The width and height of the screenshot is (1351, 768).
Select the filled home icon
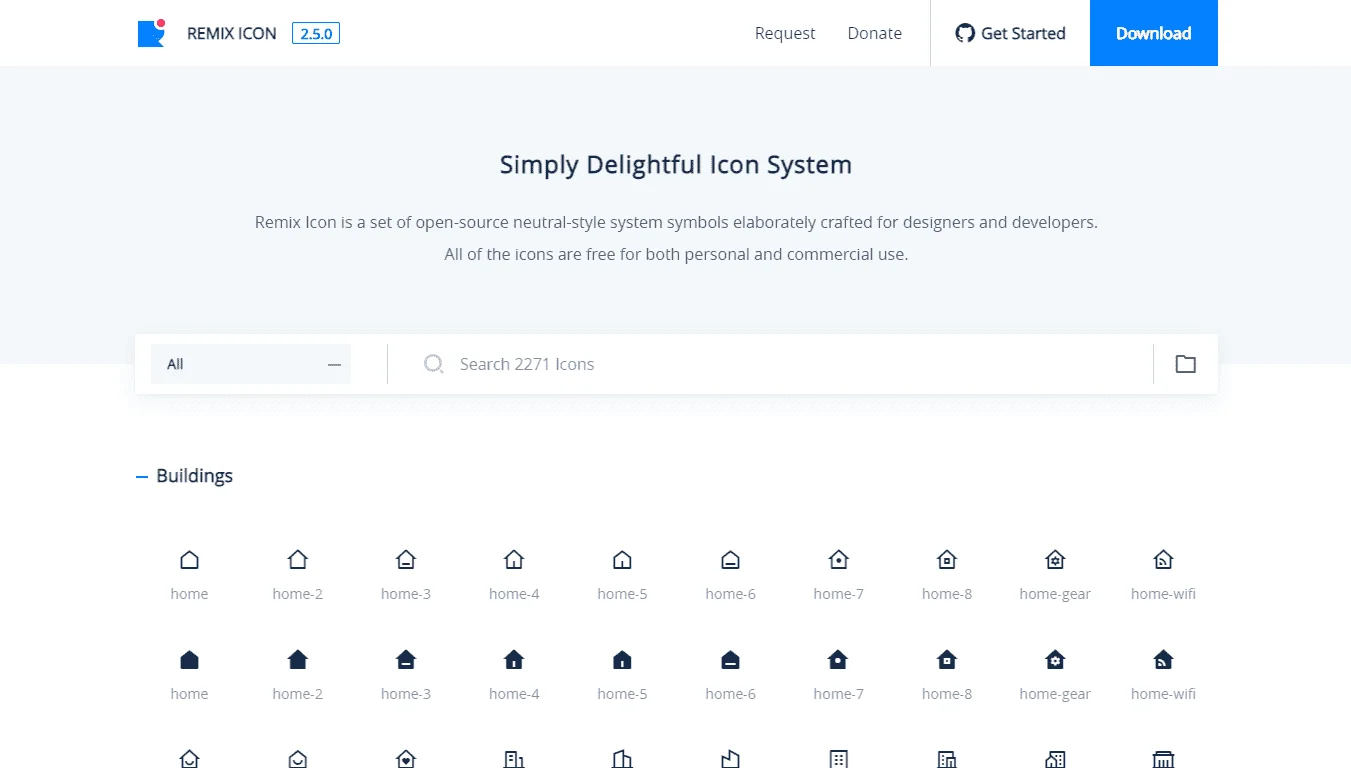[x=189, y=659]
